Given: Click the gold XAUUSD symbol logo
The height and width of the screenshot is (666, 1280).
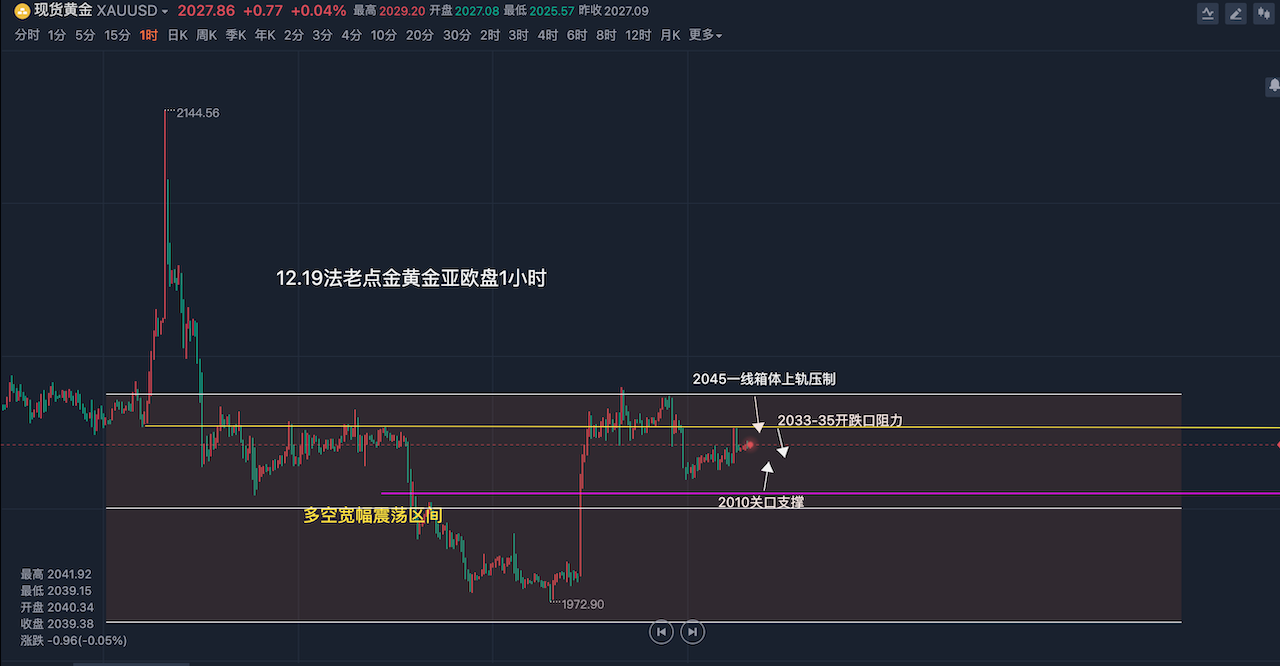Looking at the screenshot, I should point(22,11).
